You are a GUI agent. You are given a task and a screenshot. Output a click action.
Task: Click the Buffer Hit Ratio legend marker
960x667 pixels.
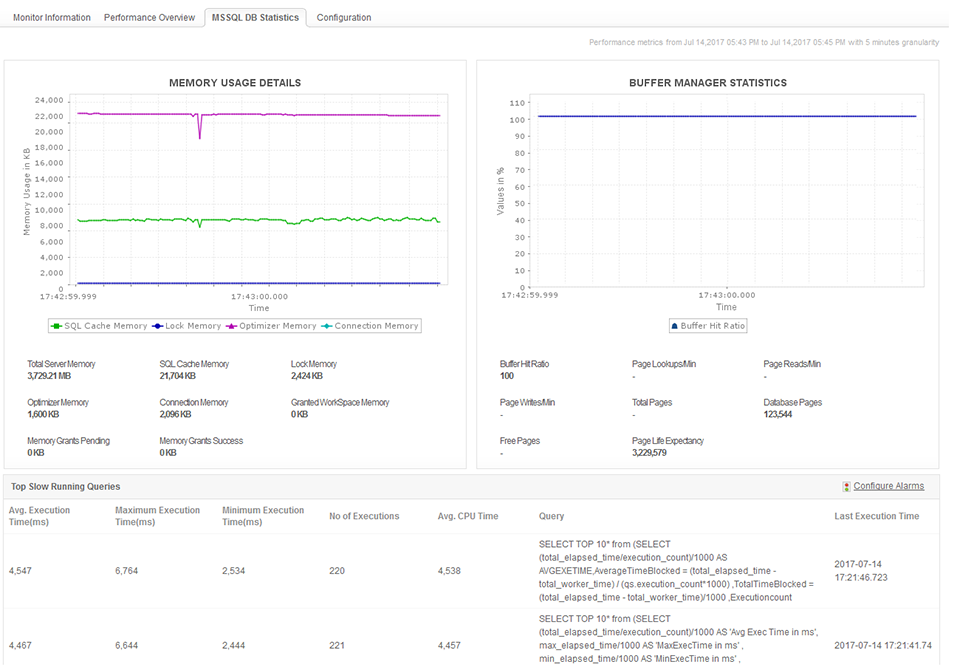[x=673, y=326]
